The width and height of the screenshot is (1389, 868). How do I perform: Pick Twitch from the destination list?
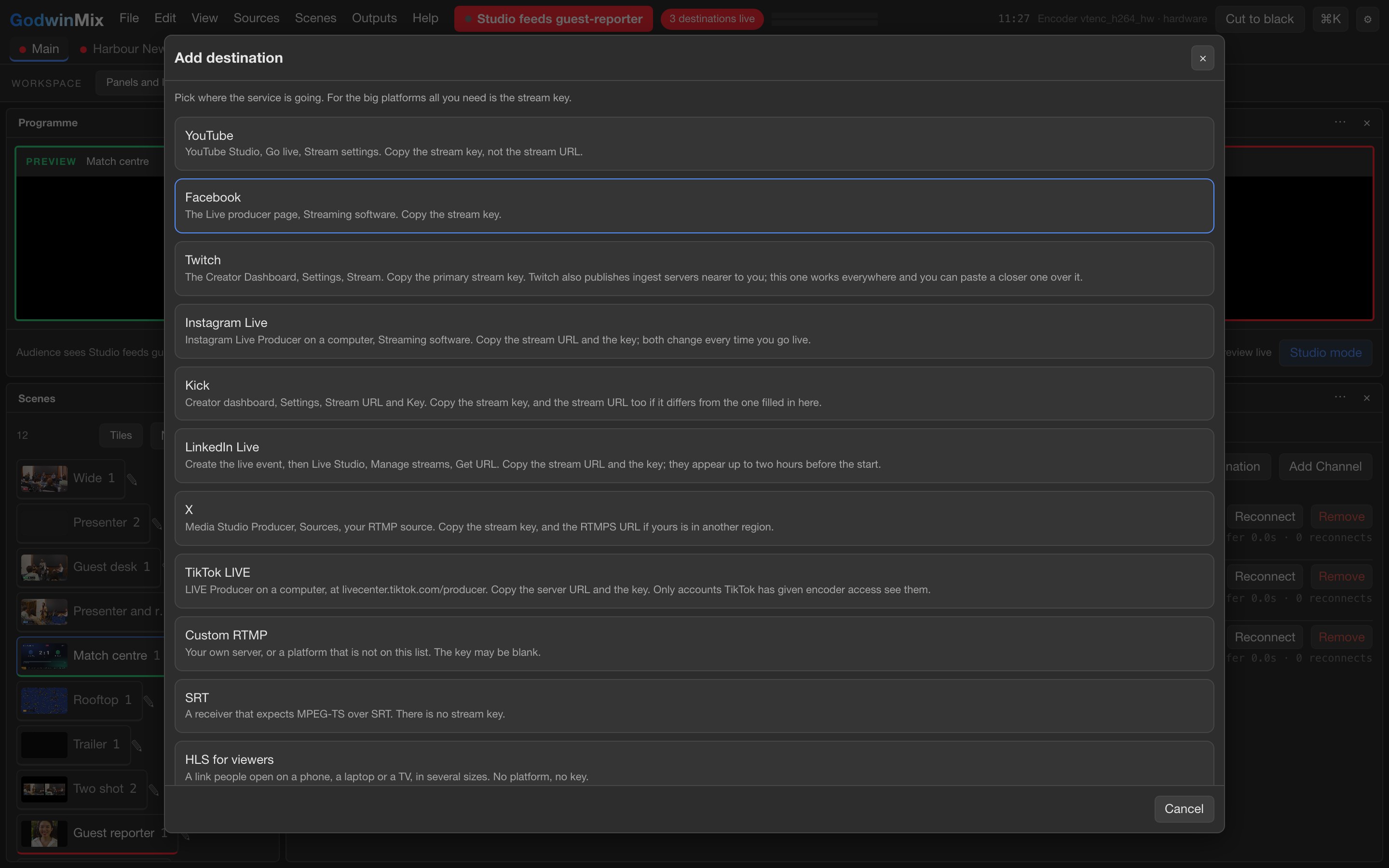pos(694,268)
